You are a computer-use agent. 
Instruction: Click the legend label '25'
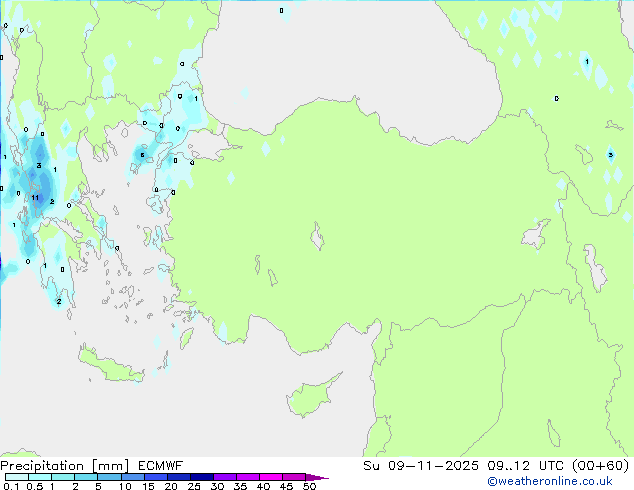pos(194,486)
